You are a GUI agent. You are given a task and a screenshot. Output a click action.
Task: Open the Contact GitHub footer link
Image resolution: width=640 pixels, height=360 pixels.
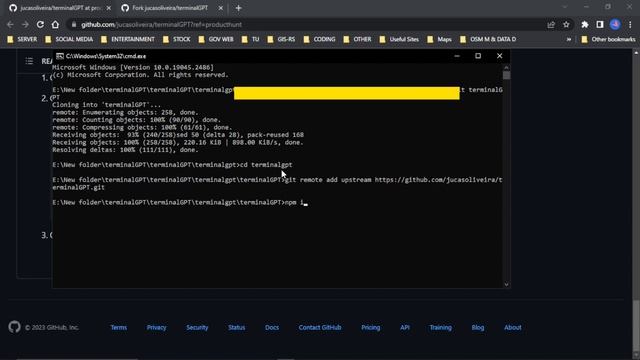pyautogui.click(x=320, y=327)
